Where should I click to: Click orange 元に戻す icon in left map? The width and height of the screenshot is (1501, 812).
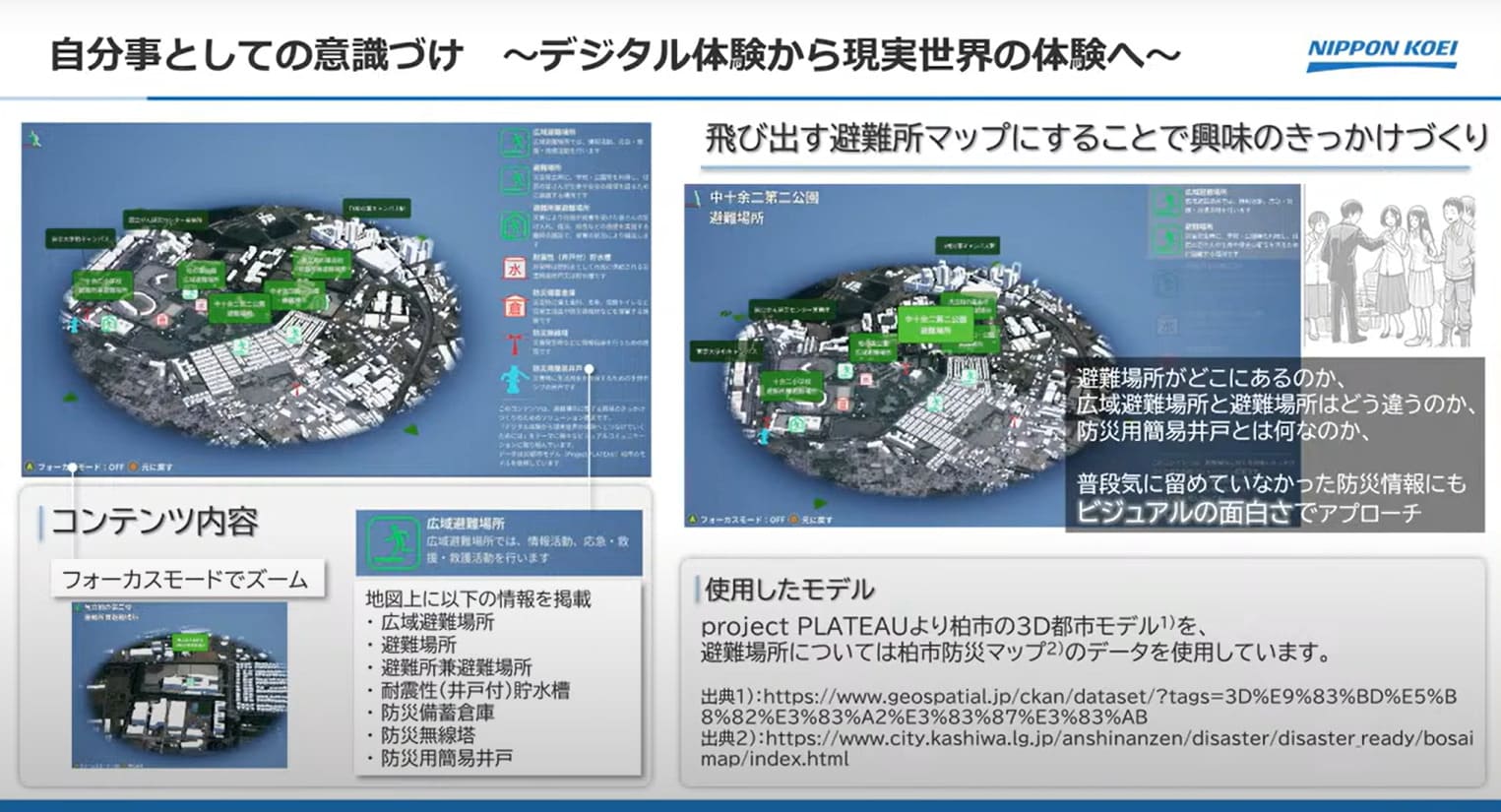[x=133, y=467]
